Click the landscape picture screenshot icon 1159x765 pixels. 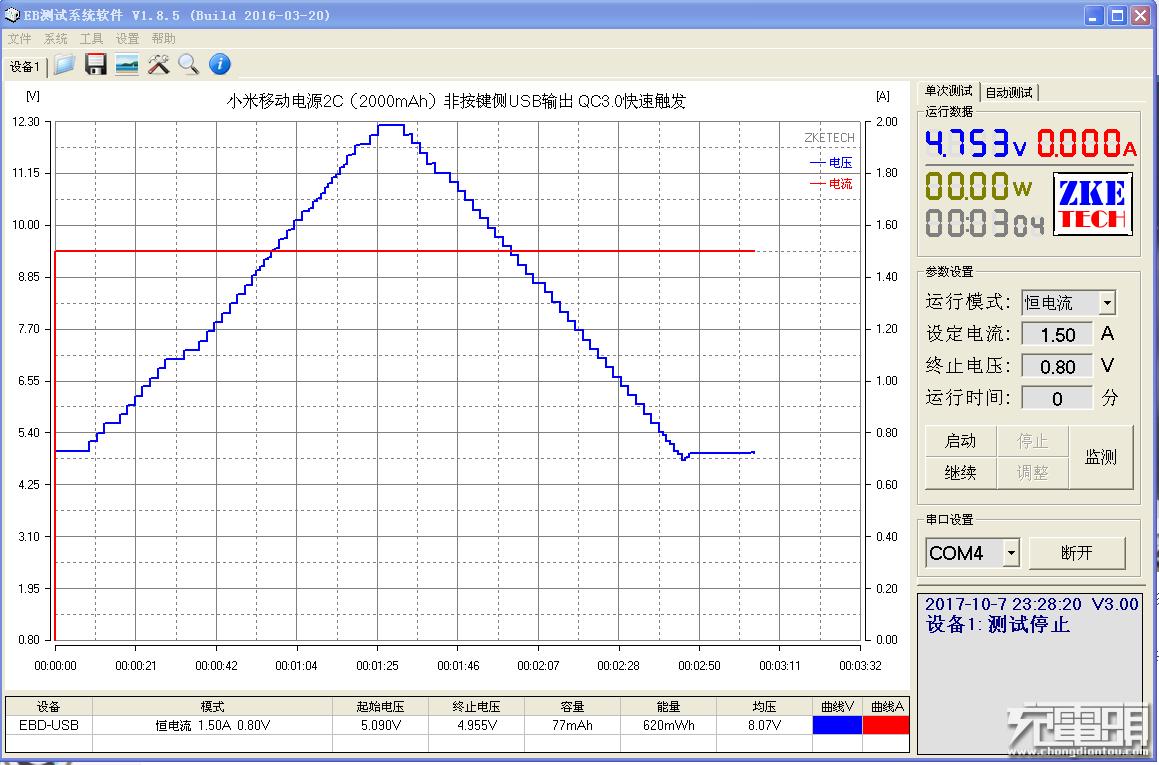(127, 65)
